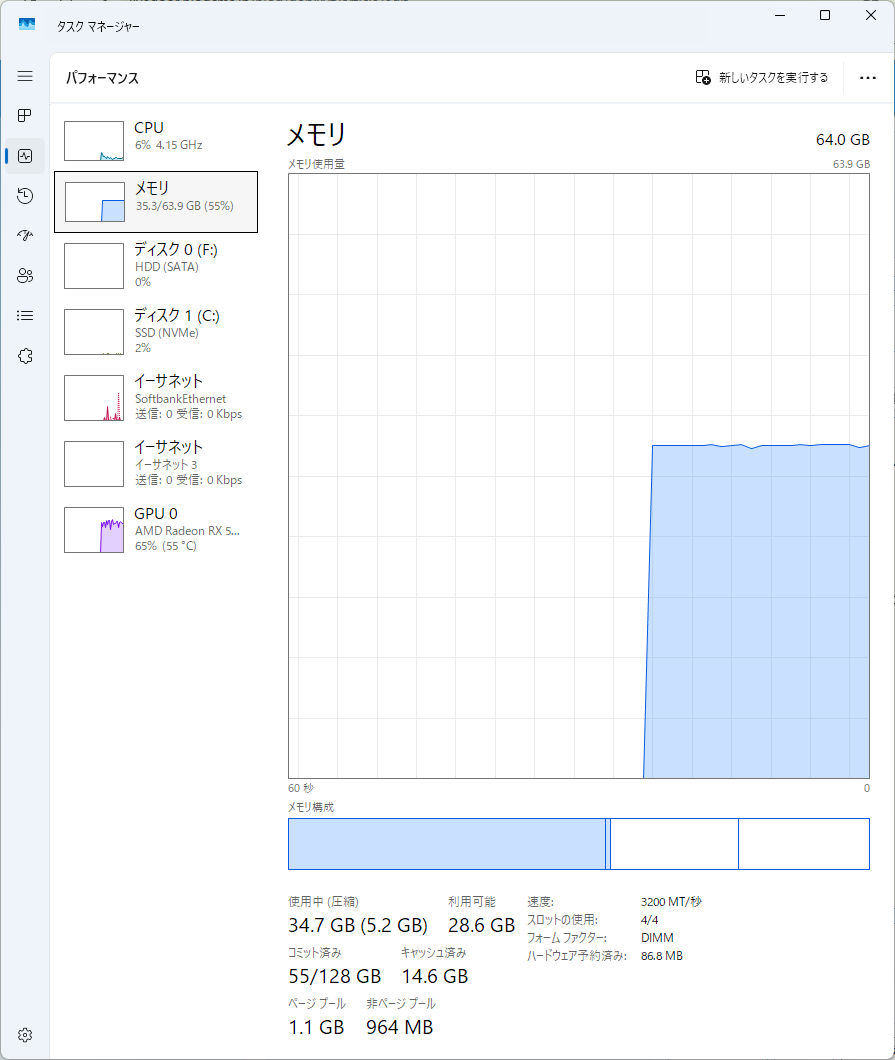The image size is (895, 1060).
Task: Click the Task Manager title bar icon
Action: [27, 24]
